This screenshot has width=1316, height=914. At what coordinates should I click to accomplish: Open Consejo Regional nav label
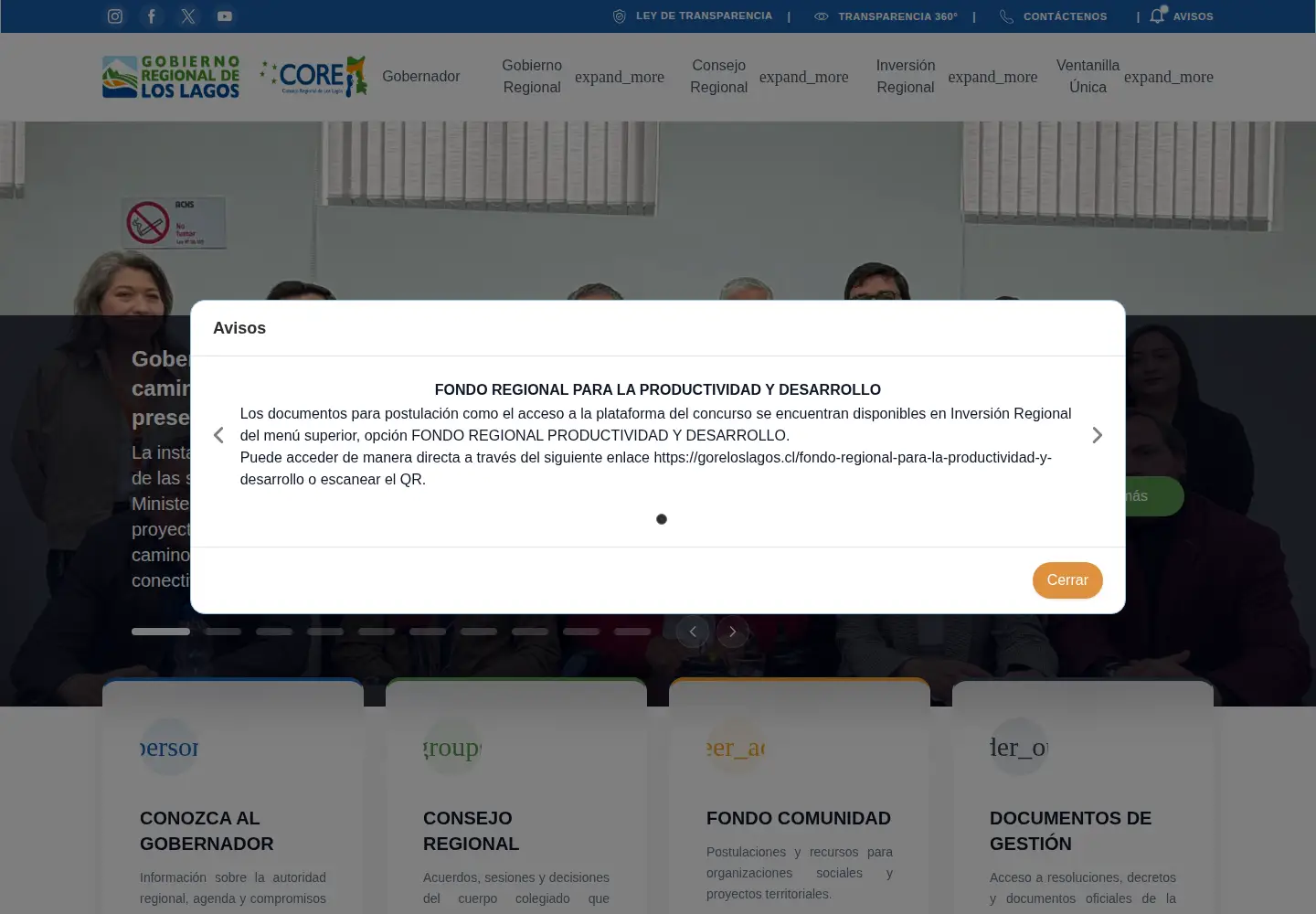pos(719,77)
